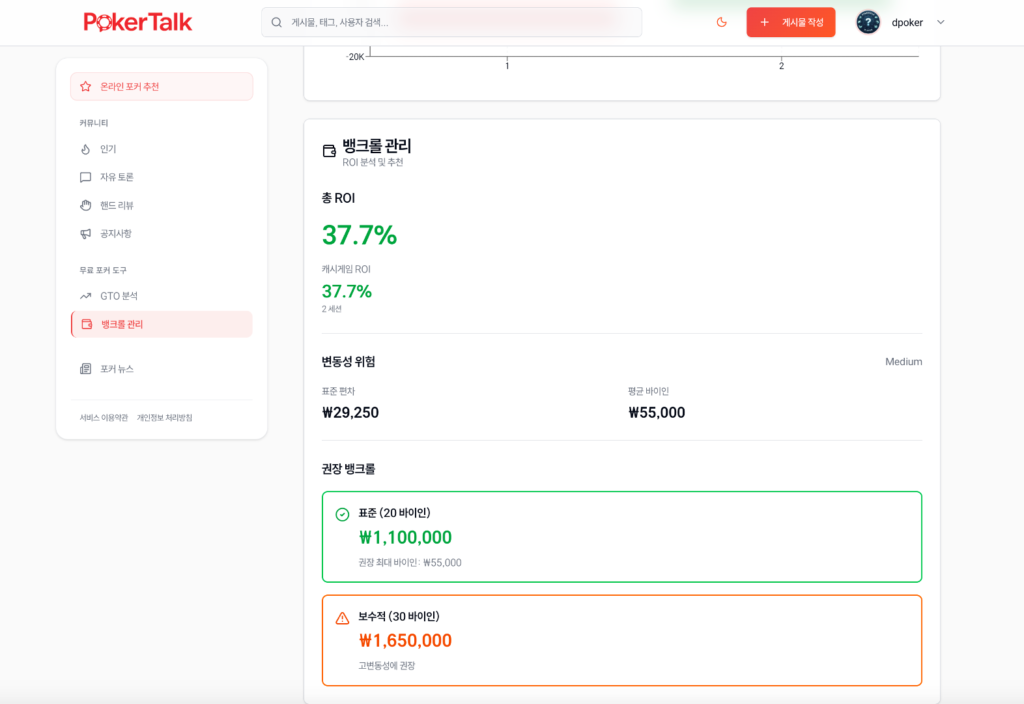Expand the dpoker account dropdown chevron
1024x704 pixels.
click(940, 22)
